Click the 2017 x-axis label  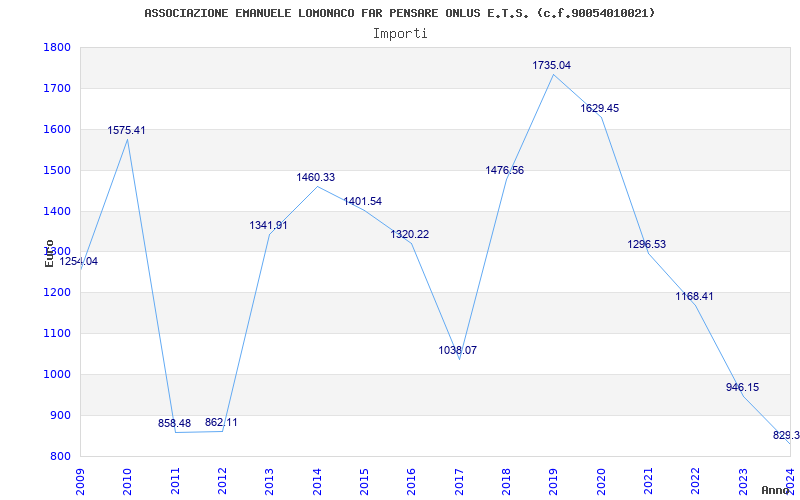coord(459,481)
